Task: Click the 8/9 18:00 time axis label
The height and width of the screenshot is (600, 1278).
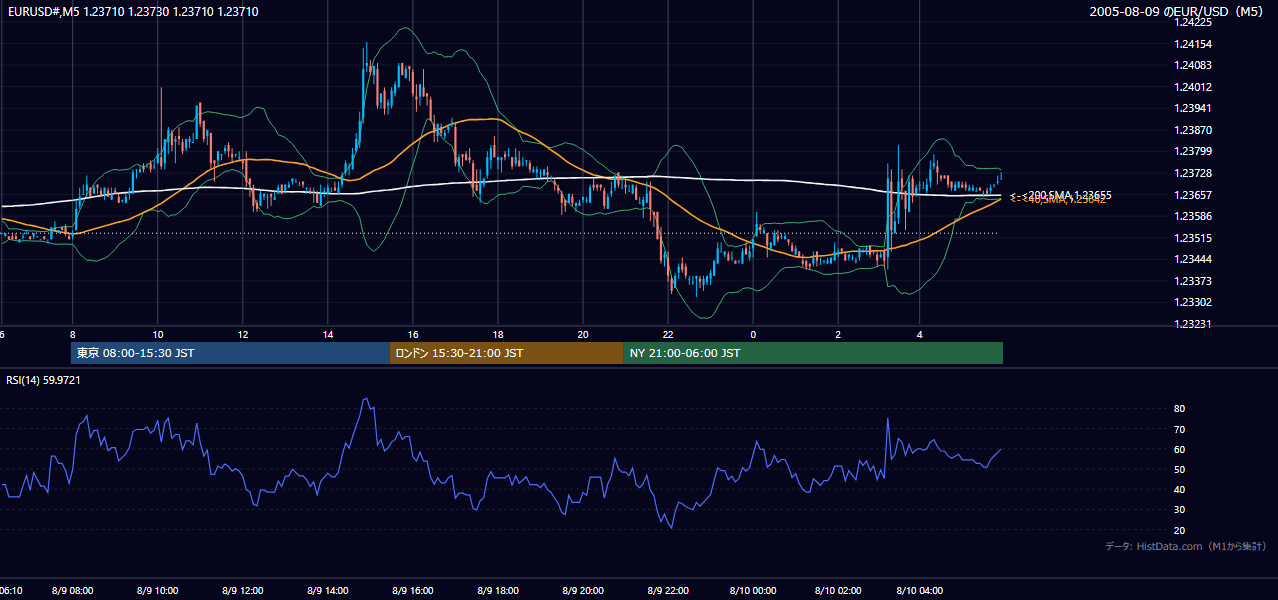Action: tap(498, 591)
